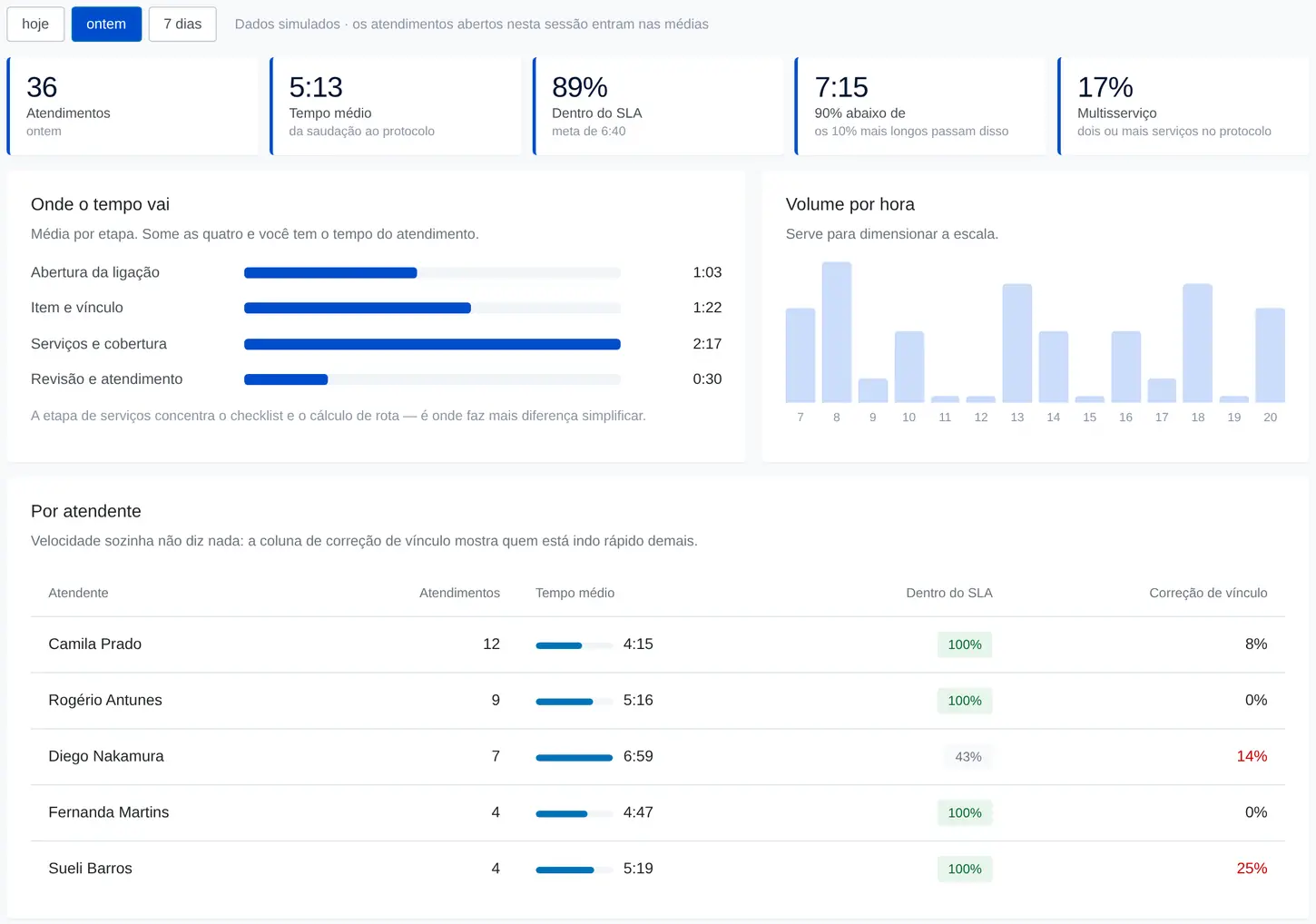Click Diego Nakamura's 14% correction value
This screenshot has height=924, width=1316.
point(1252,756)
